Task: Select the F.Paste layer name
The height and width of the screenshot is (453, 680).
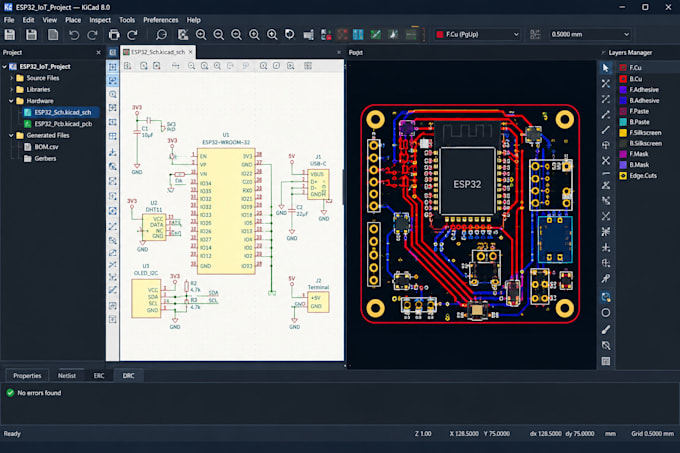Action: pos(639,111)
